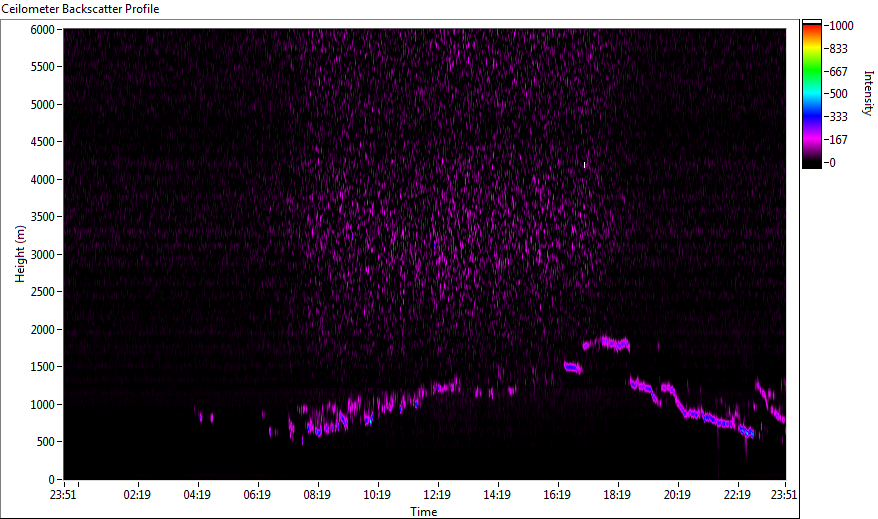878x519 pixels.
Task: Click the 1500 height axis marker
Action: pyautogui.click(x=43, y=367)
